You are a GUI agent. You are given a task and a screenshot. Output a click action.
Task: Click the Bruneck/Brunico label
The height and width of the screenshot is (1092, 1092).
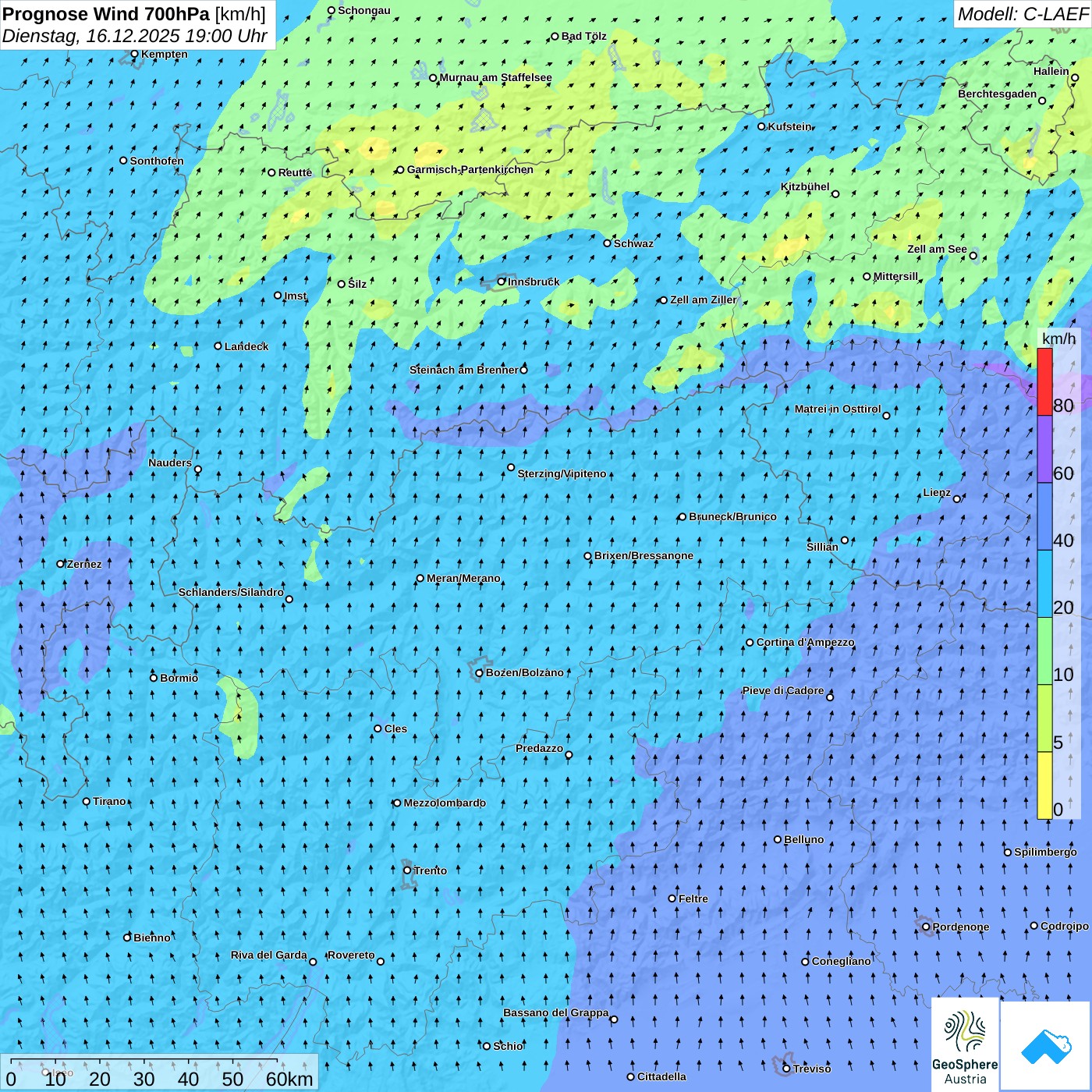point(732,516)
